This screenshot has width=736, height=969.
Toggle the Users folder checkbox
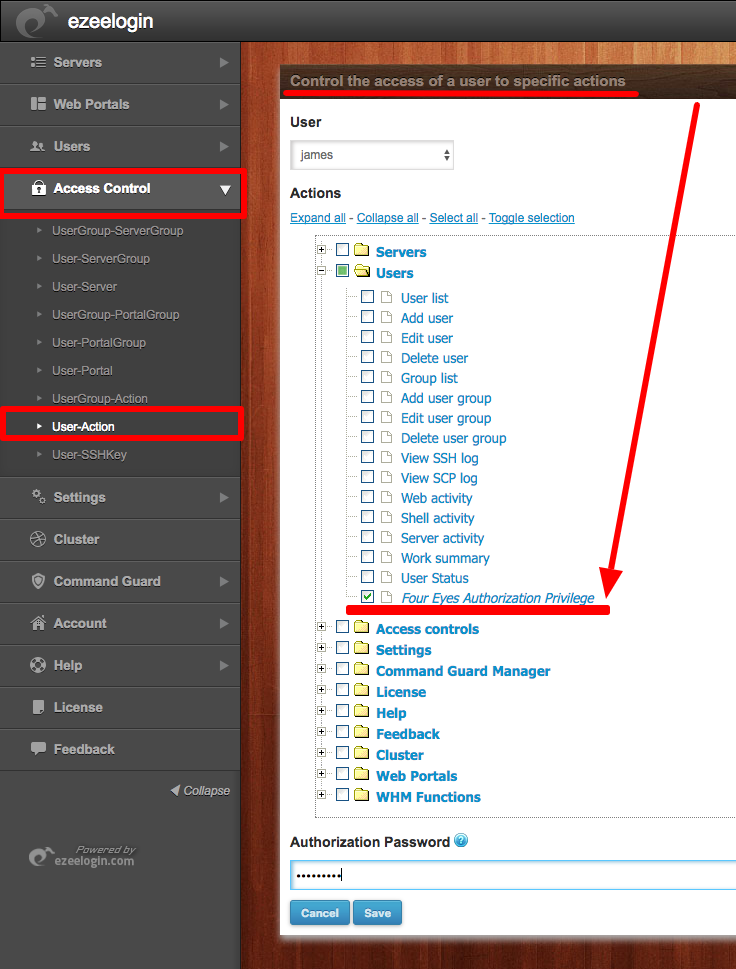(x=342, y=271)
